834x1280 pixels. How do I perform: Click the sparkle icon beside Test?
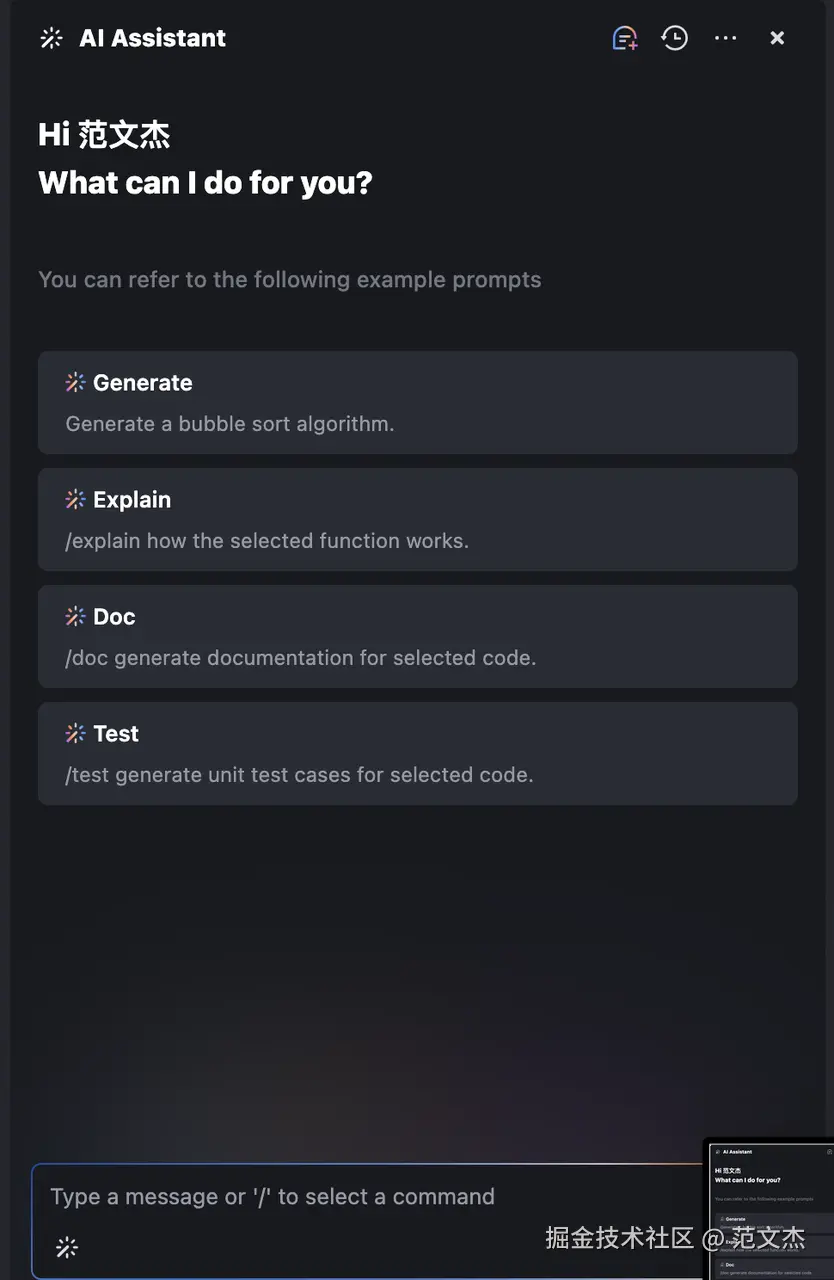(x=75, y=733)
